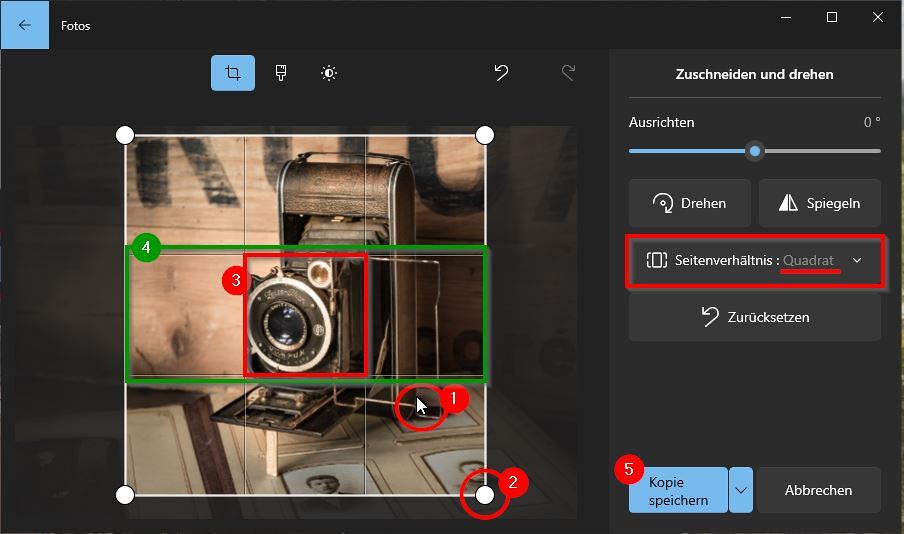Open the Seitenverhältnis dropdown

755,261
